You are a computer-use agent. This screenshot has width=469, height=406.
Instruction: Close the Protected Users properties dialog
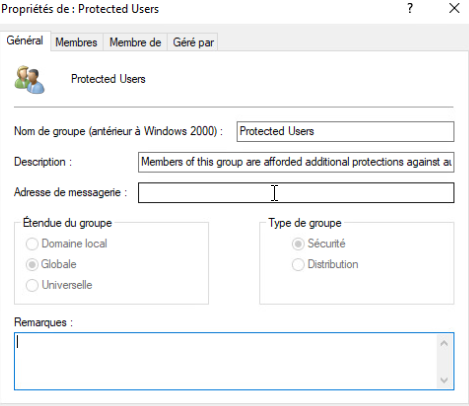(454, 8)
